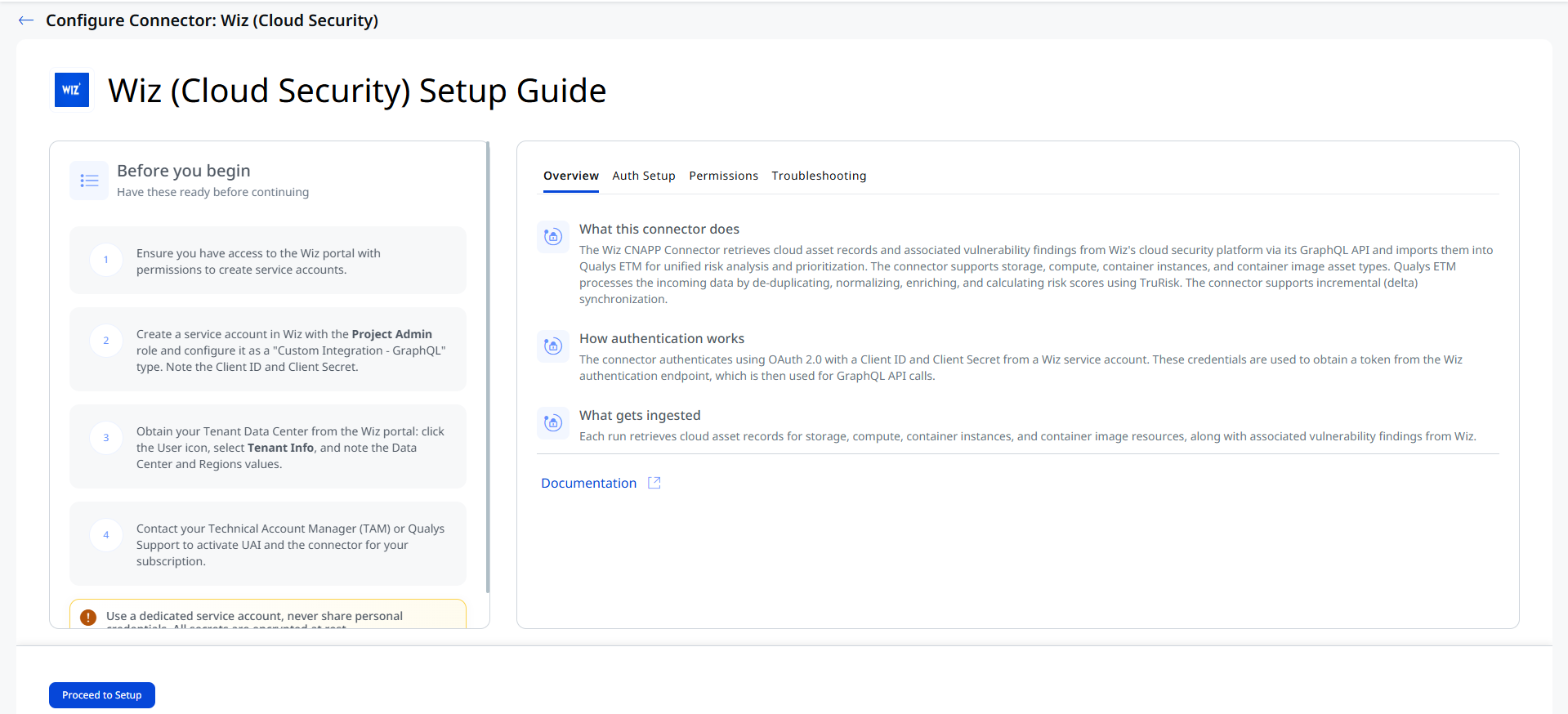The width and height of the screenshot is (1568, 714).
Task: Click the step 2 number badge
Action: (106, 341)
